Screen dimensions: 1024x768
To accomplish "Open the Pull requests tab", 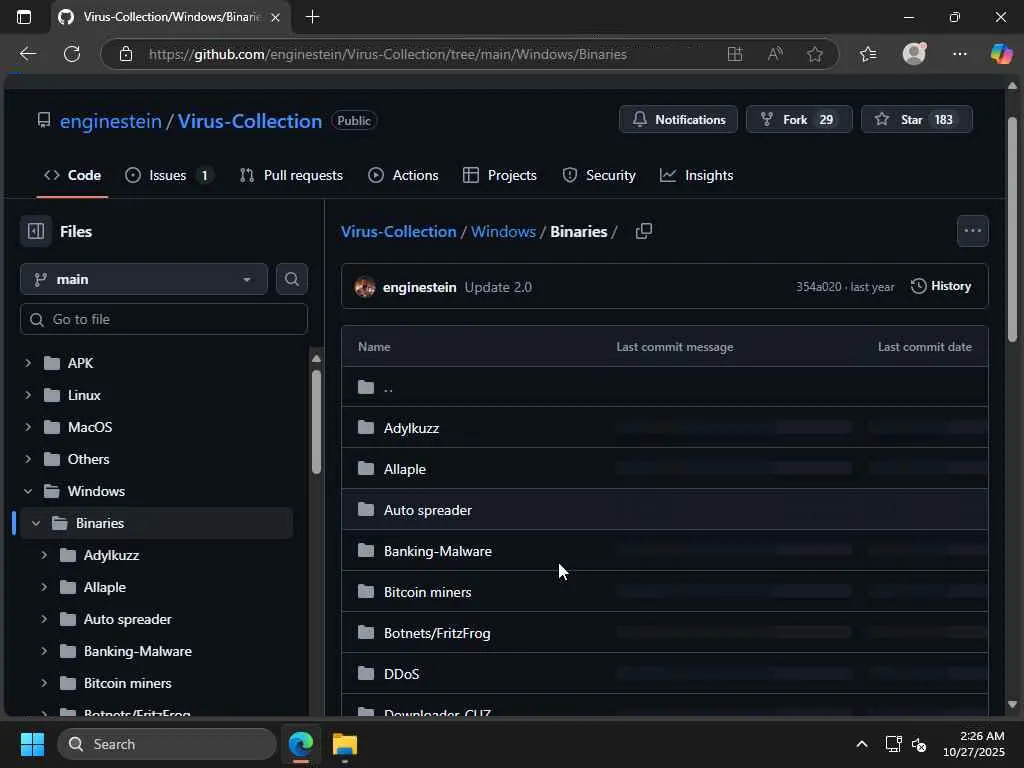I will 291,175.
